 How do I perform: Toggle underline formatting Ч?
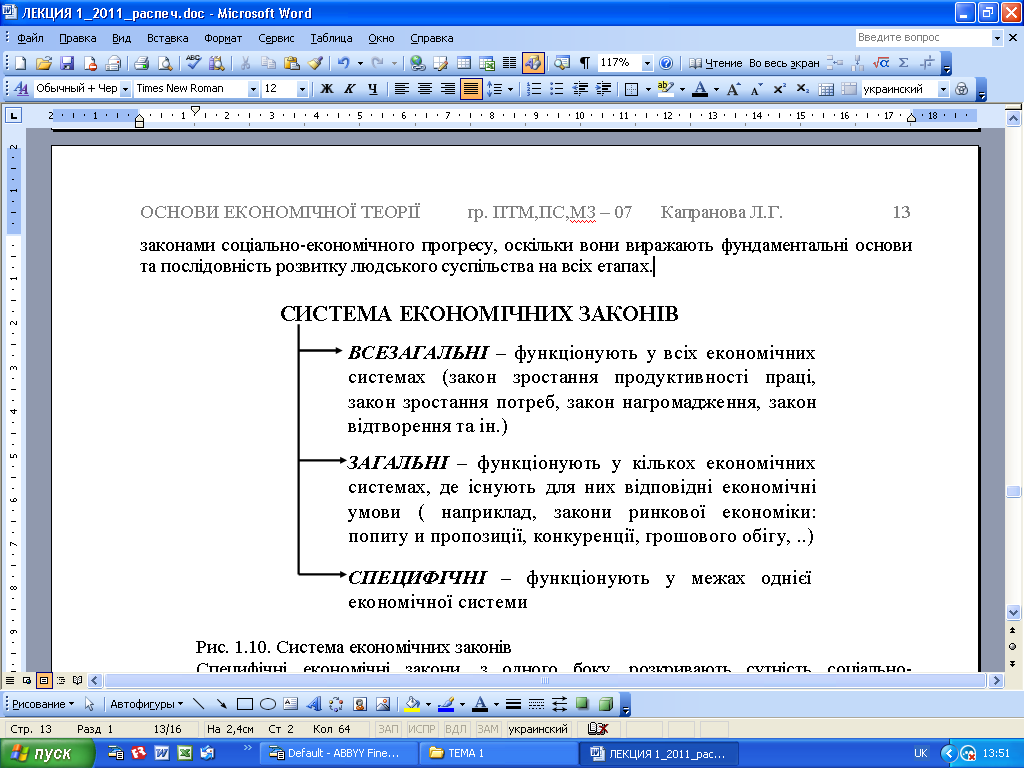pos(372,89)
